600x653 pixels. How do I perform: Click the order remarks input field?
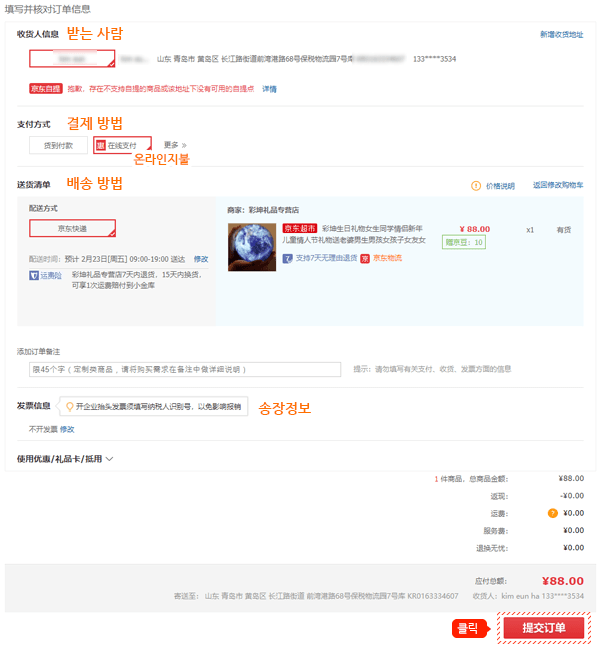185,369
